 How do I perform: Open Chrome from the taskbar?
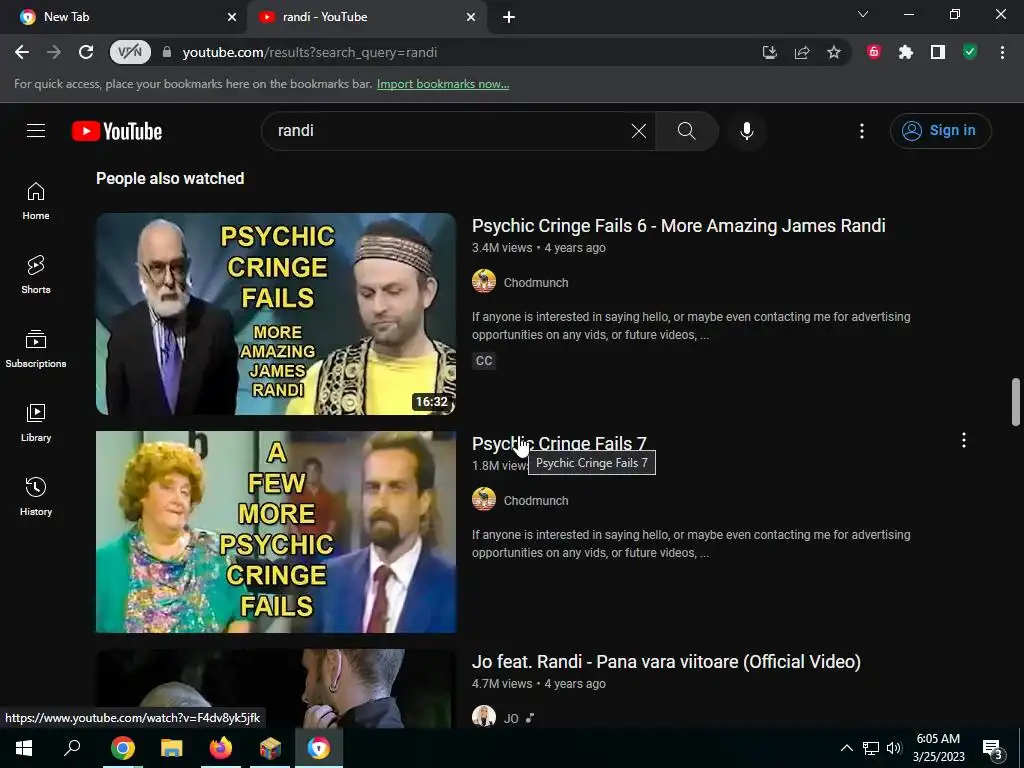pos(122,748)
